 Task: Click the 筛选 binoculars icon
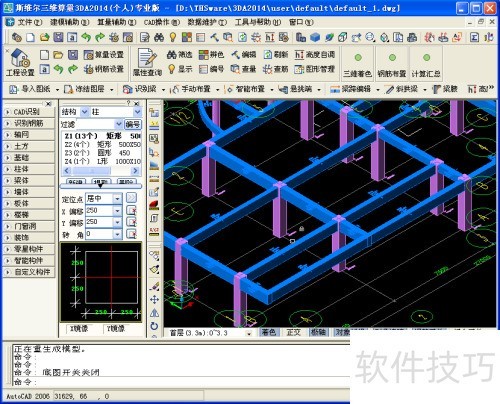pyautogui.click(x=172, y=55)
